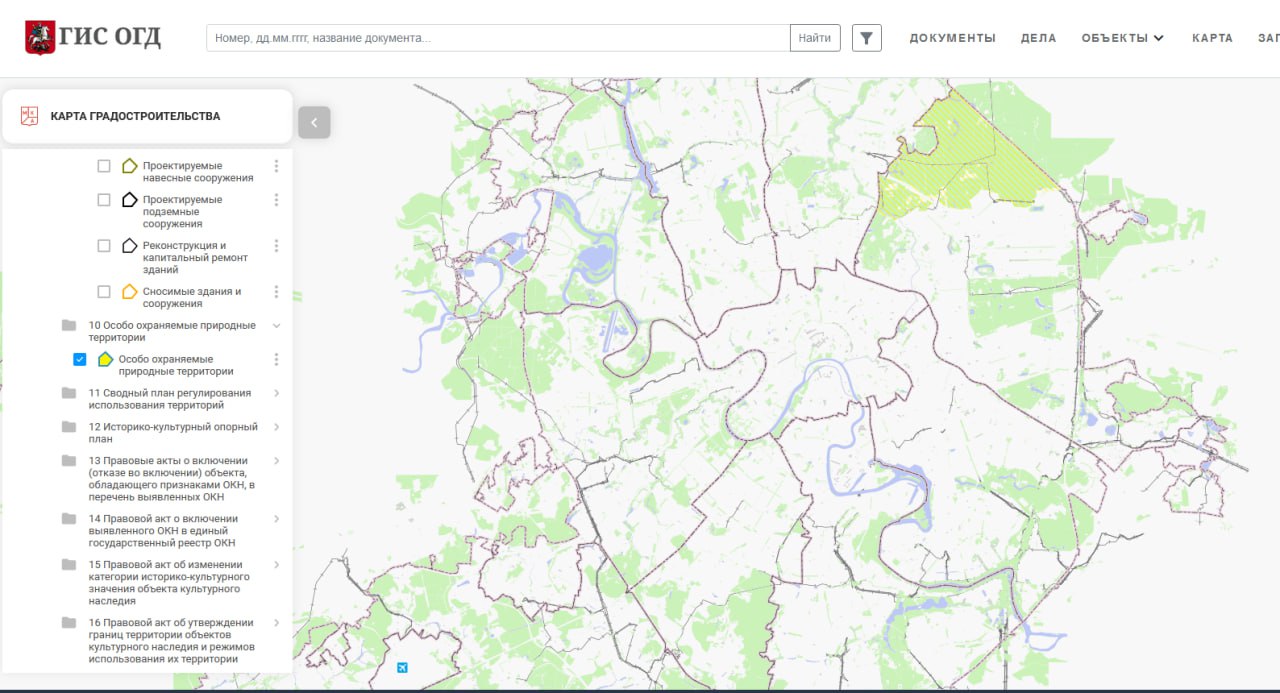Image resolution: width=1280 pixels, height=693 pixels.
Task: Click the ГИС ОГД logo
Action: pyautogui.click(x=93, y=38)
